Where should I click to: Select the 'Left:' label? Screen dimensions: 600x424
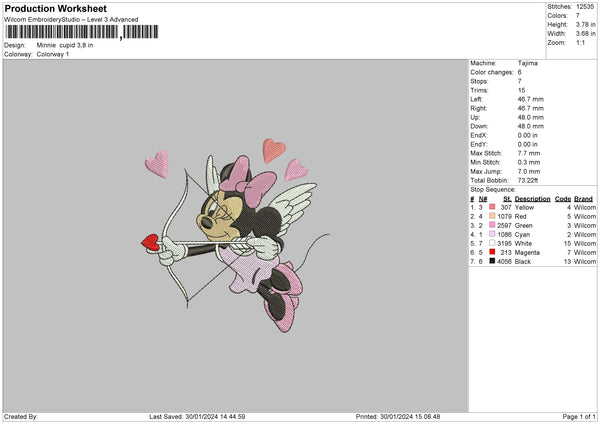(476, 99)
